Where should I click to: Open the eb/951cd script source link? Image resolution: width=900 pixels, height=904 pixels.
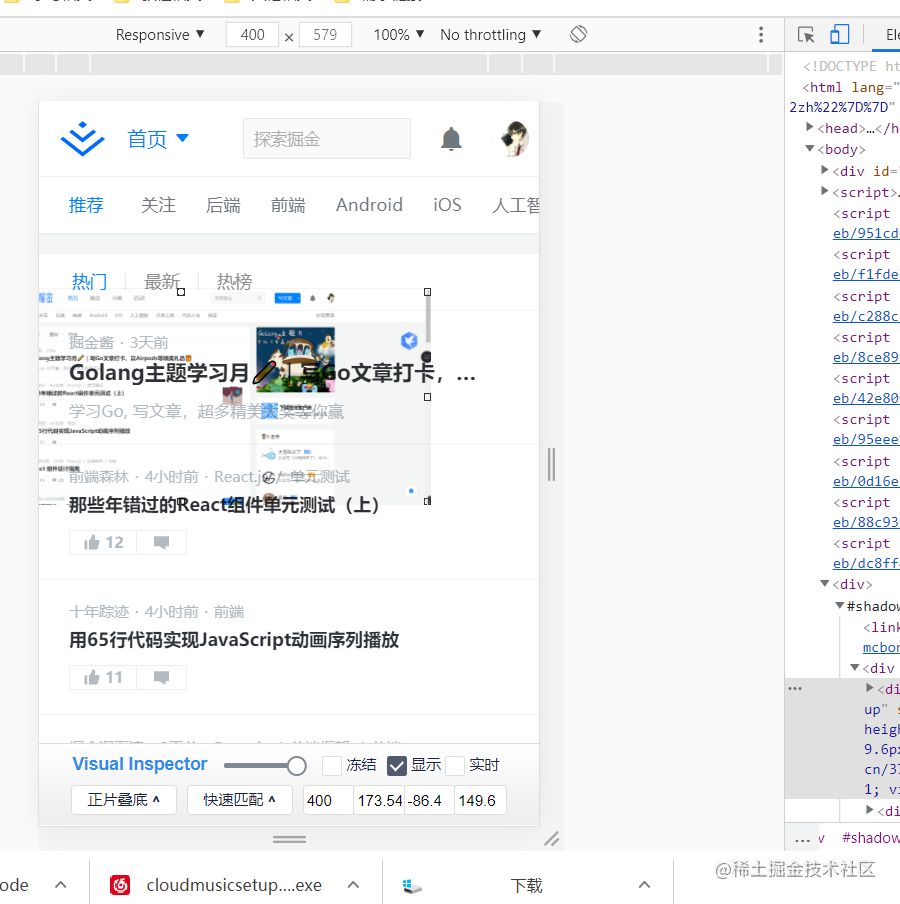866,233
